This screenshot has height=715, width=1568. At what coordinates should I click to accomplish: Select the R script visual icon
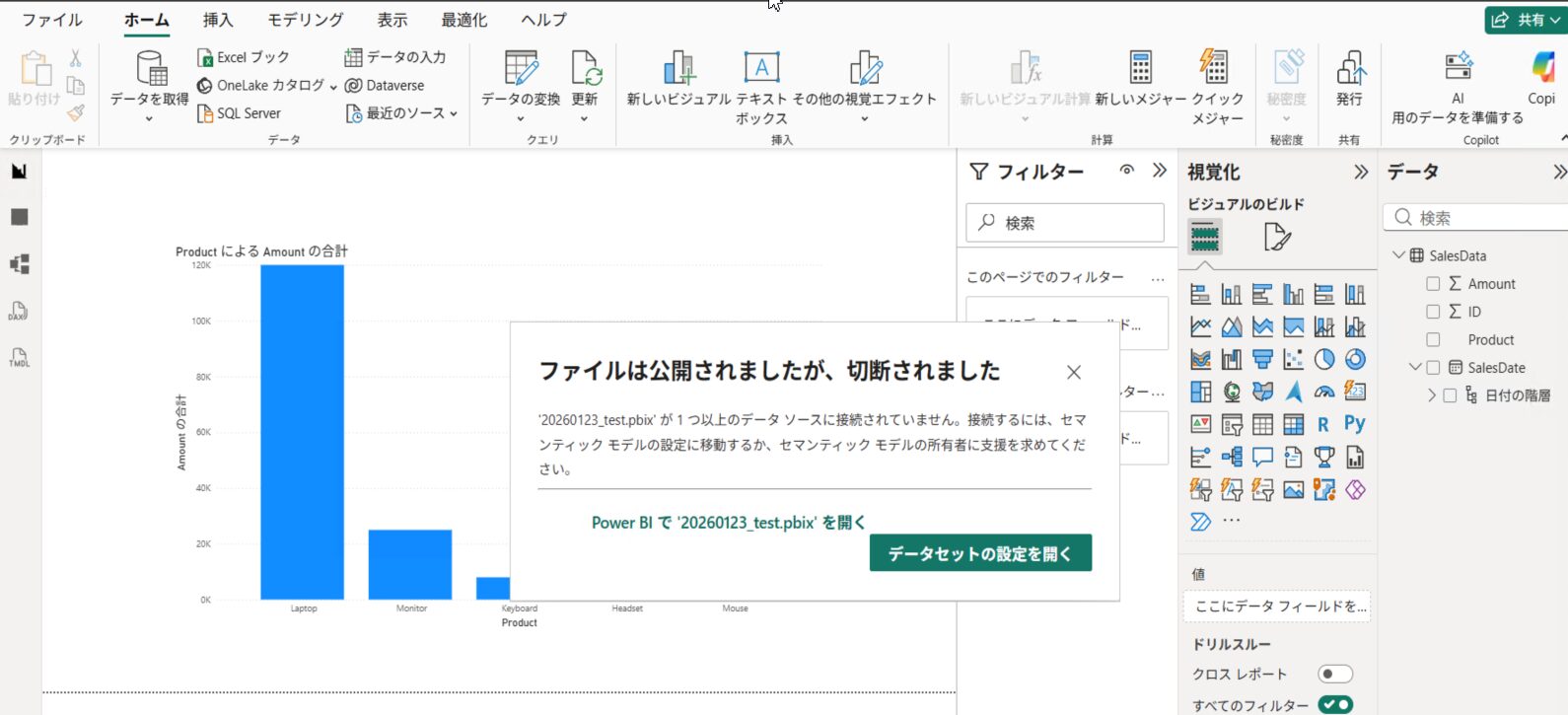[1323, 424]
